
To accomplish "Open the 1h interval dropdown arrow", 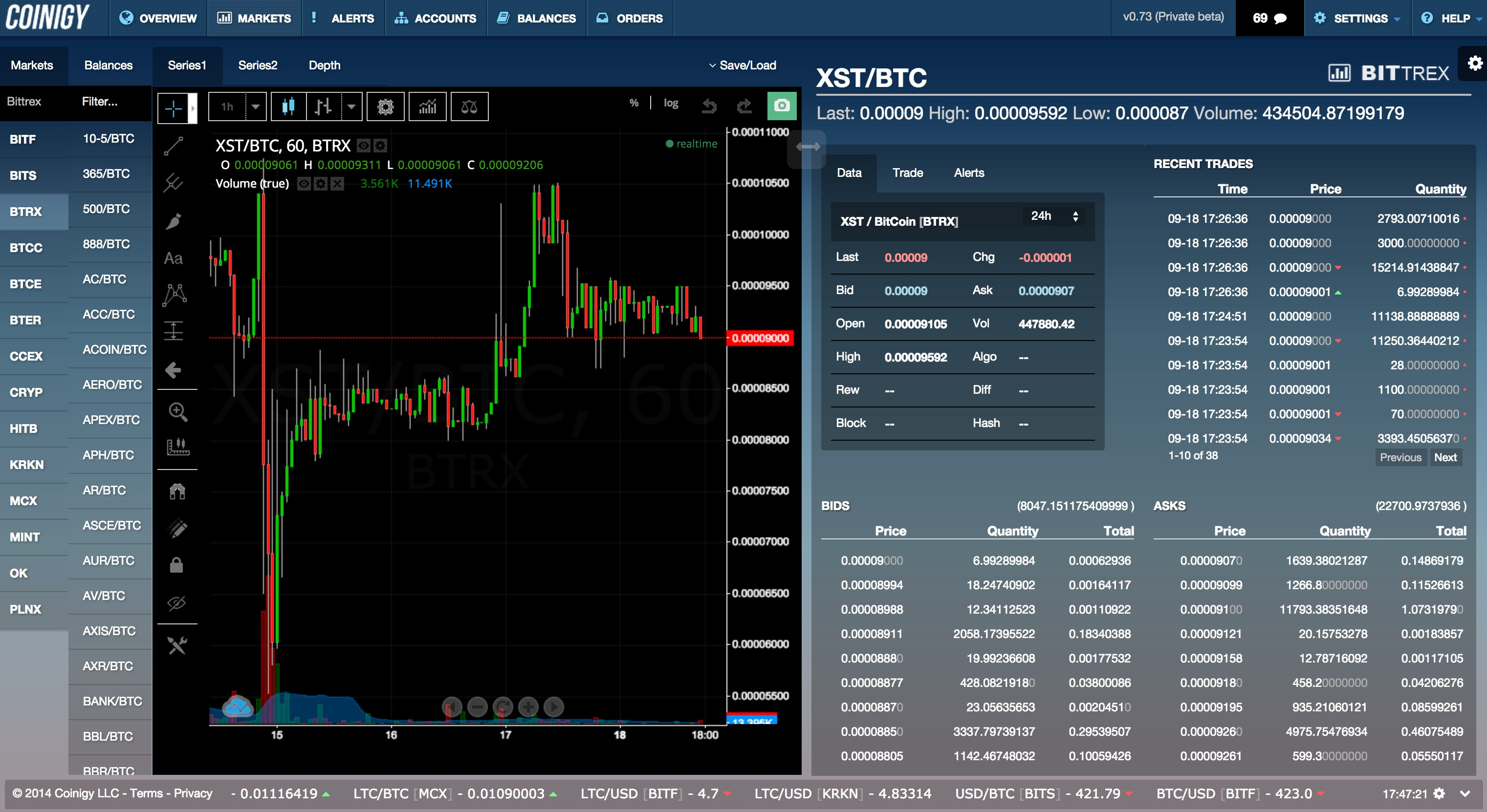I will point(256,106).
